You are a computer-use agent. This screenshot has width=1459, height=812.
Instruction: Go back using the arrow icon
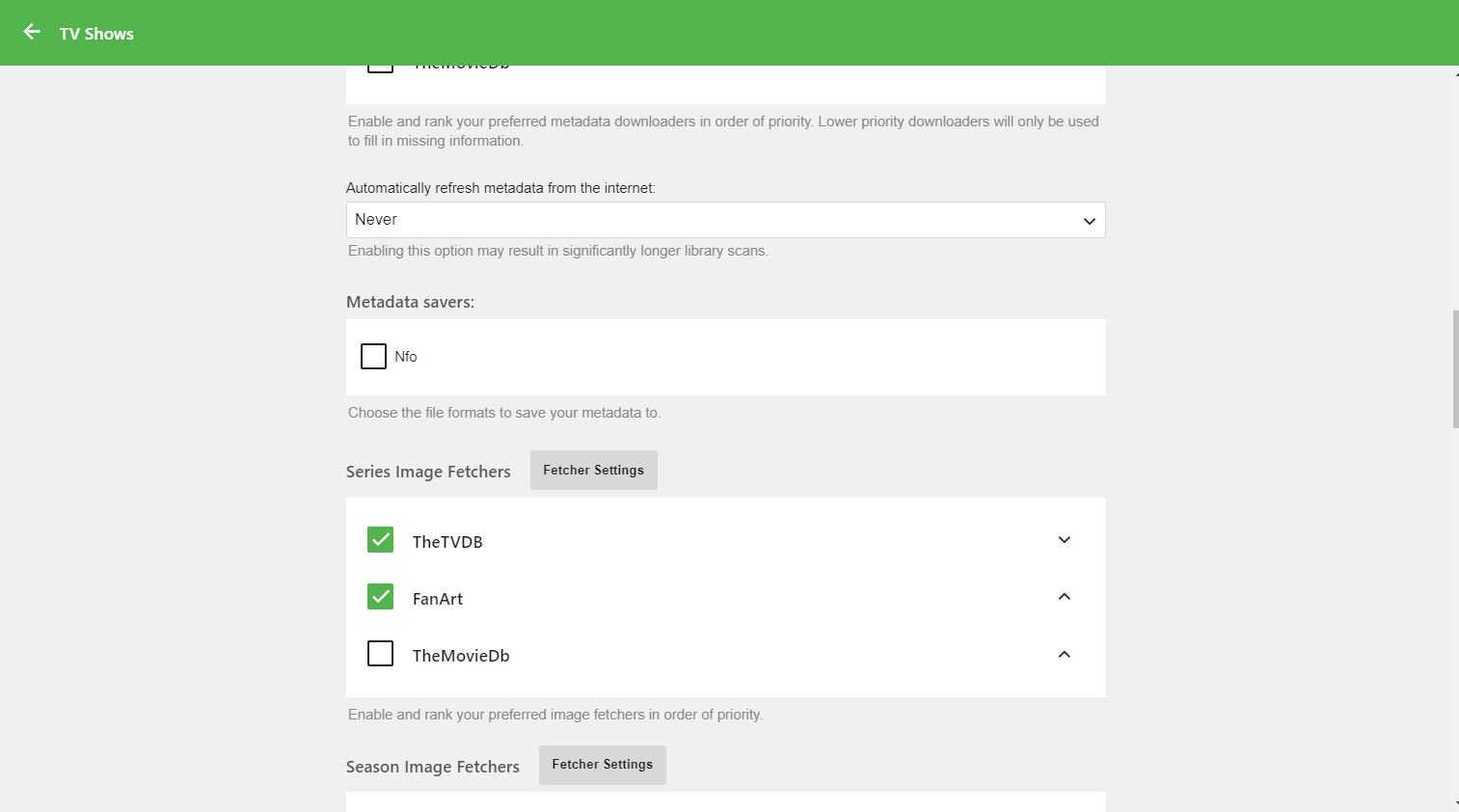32,33
